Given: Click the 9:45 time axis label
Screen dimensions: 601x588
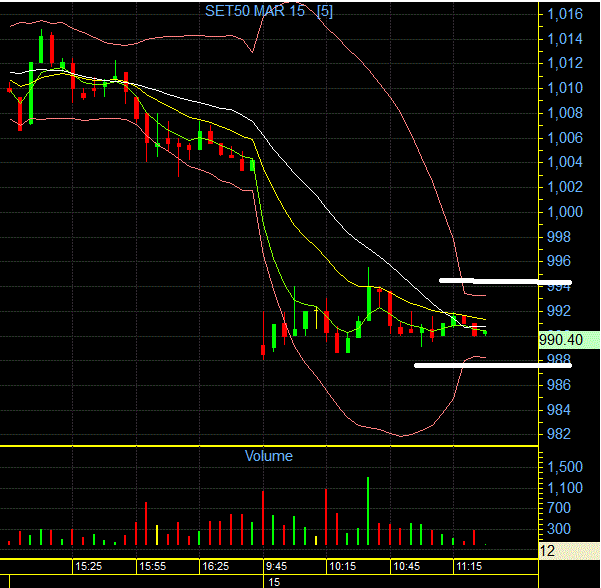Looking at the screenshot, I should (x=276, y=566).
